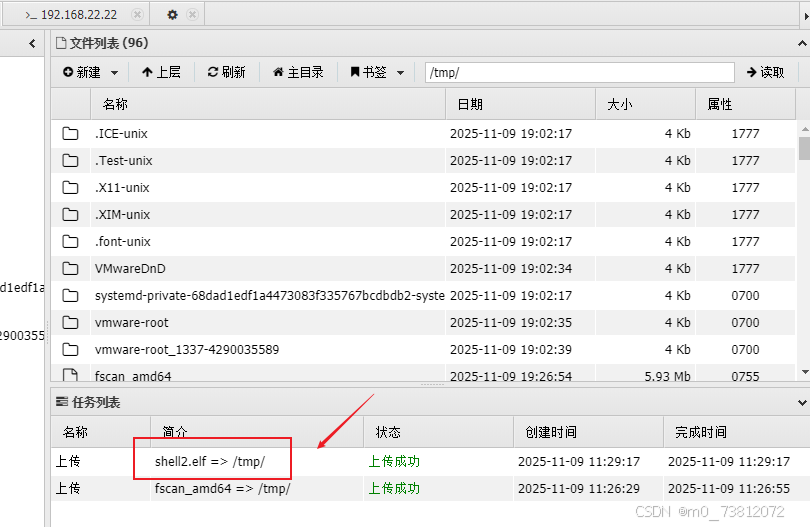
Task: Go to home directory with 主目录
Action: (x=298, y=72)
